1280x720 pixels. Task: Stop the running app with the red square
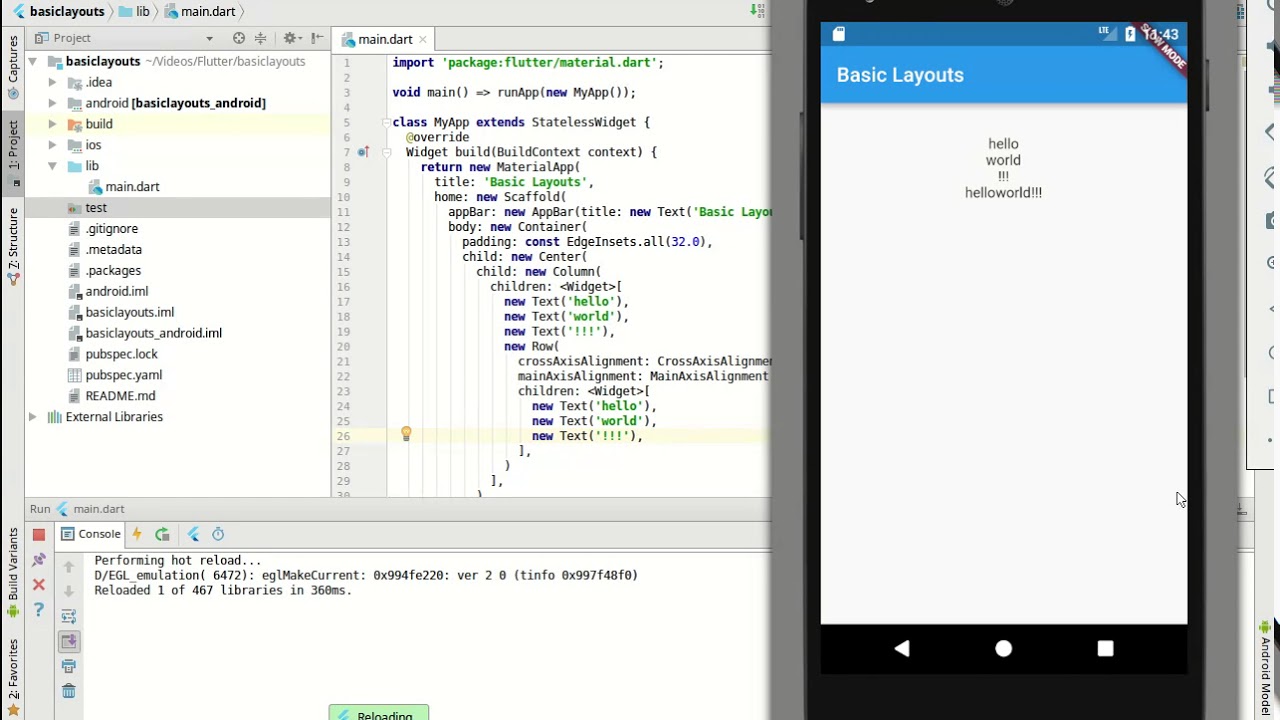click(x=38, y=535)
